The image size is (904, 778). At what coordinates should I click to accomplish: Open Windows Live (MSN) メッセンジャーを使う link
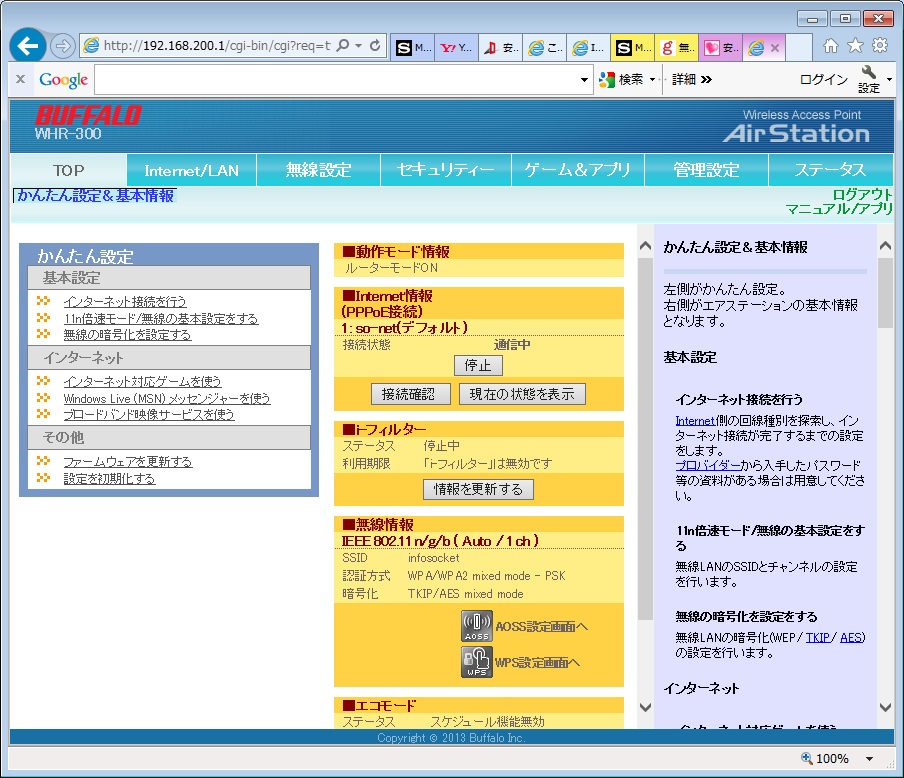click(167, 398)
